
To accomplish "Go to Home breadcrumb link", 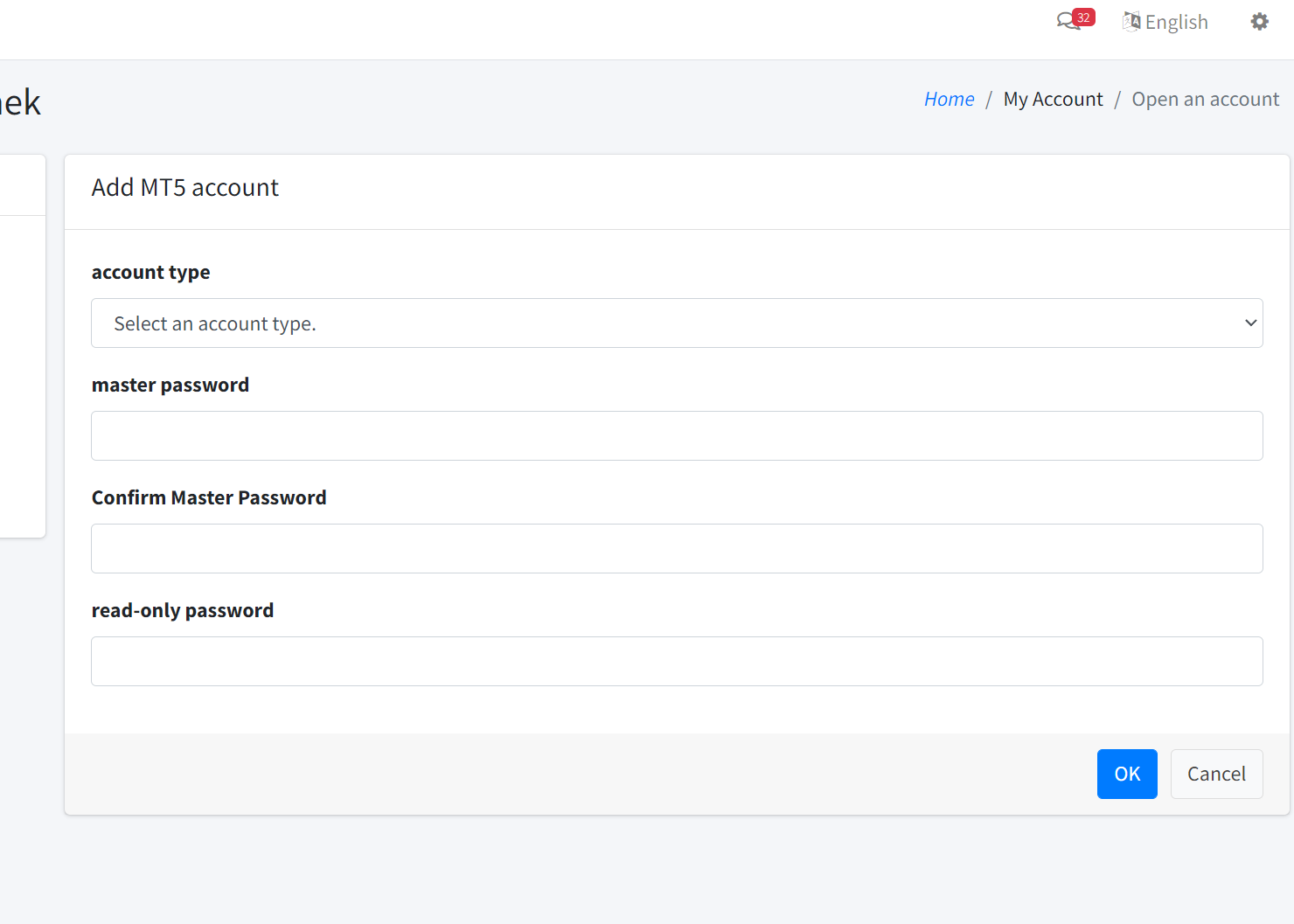I will pyautogui.click(x=949, y=100).
